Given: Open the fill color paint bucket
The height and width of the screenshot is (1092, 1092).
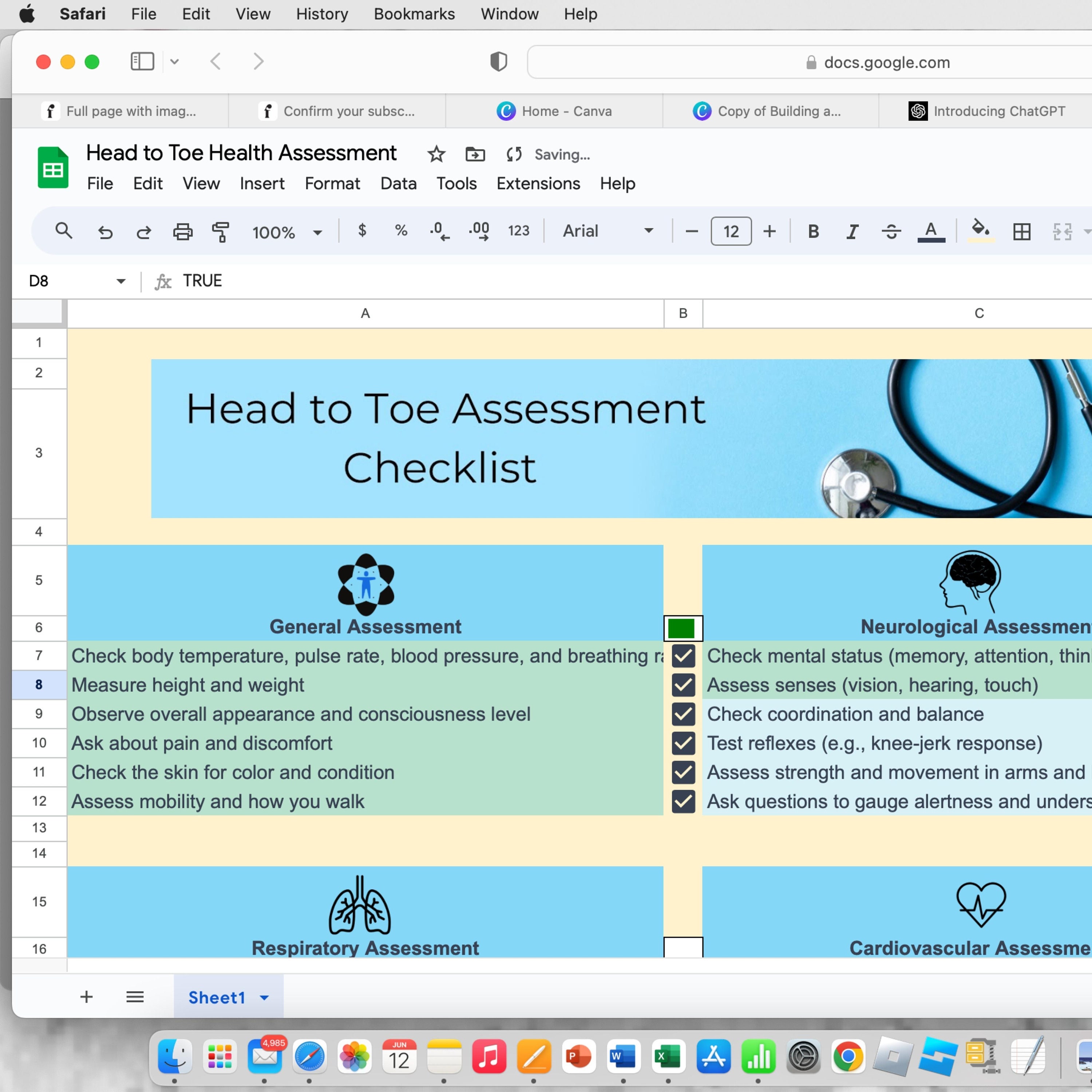Looking at the screenshot, I should 981,230.
